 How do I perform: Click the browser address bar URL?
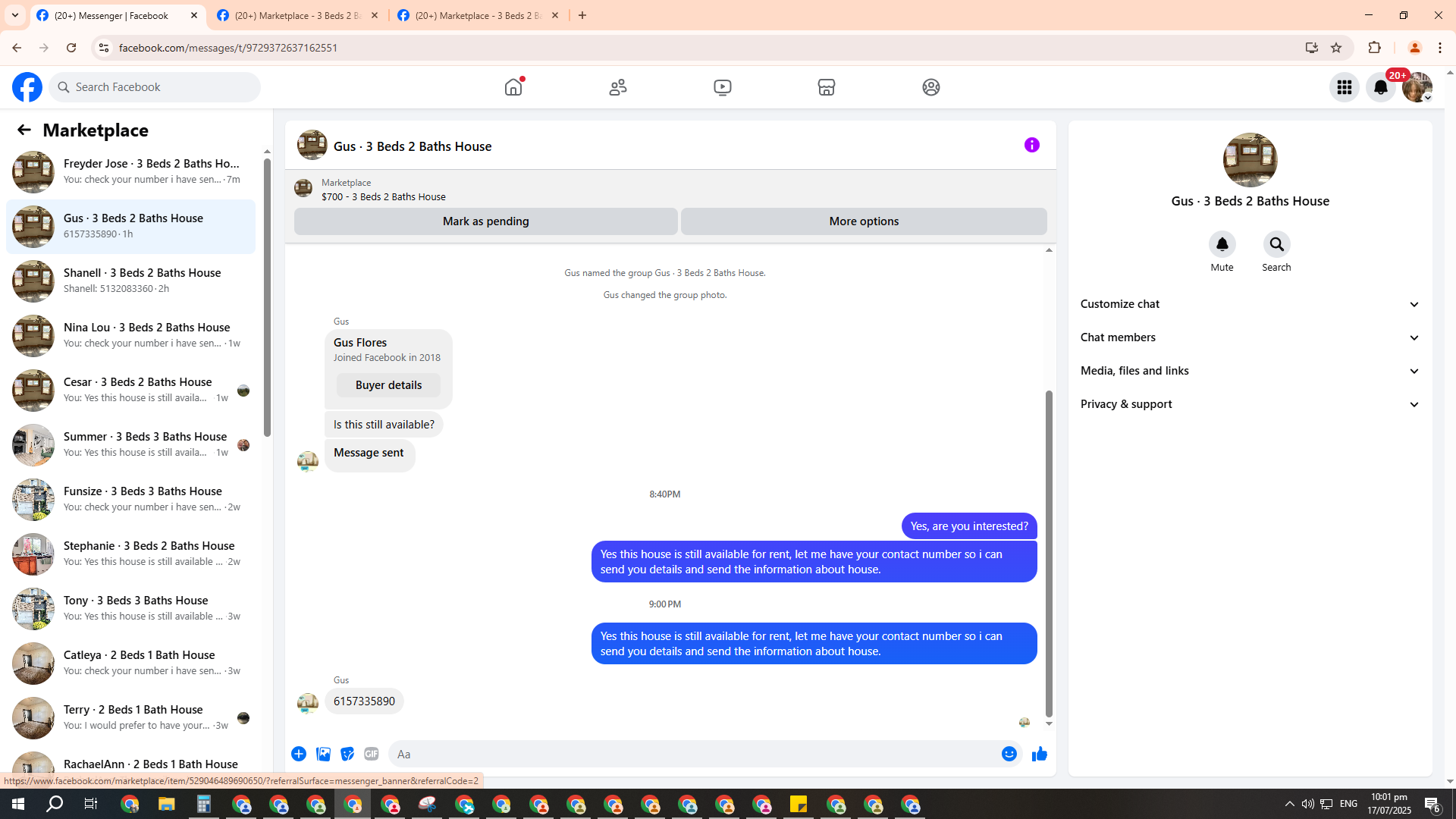point(228,48)
